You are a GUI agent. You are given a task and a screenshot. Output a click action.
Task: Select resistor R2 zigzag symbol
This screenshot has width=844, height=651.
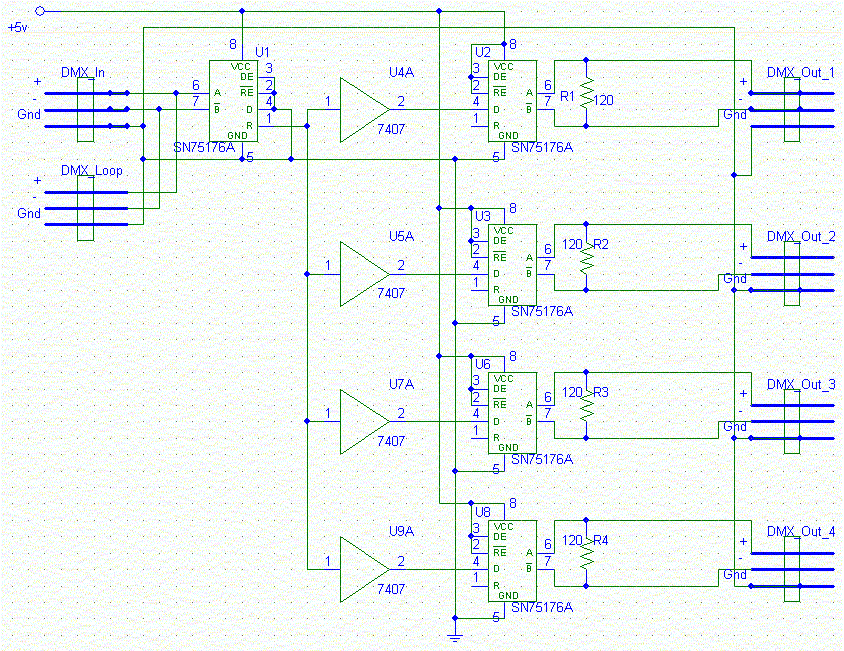586,257
